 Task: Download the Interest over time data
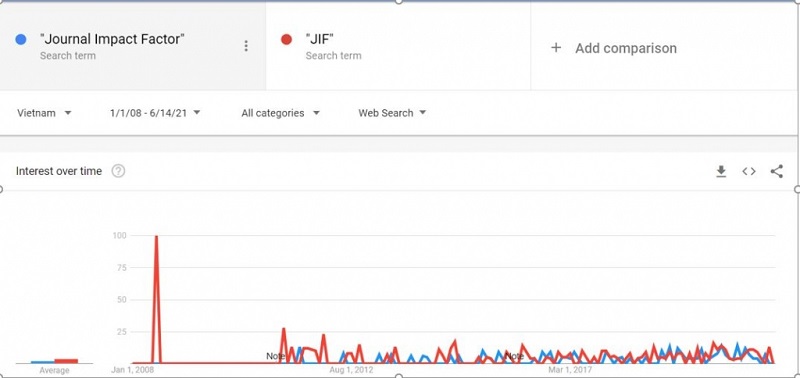pos(721,172)
